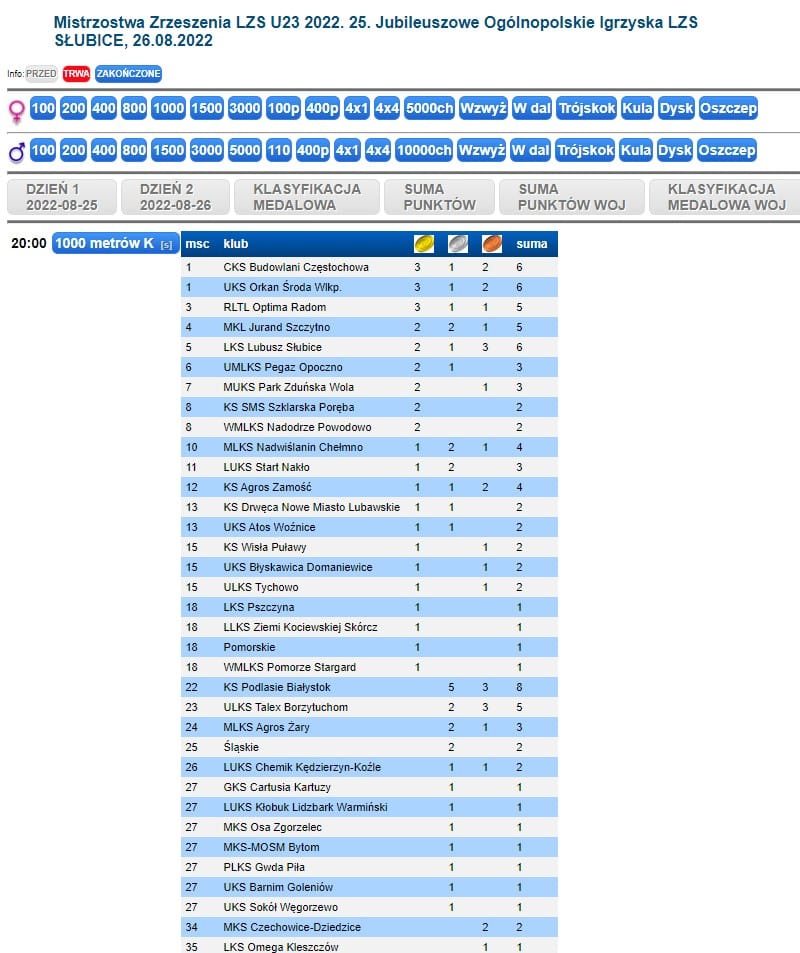
Task: Click the gold medal column icon
Action: pyautogui.click(x=424, y=244)
